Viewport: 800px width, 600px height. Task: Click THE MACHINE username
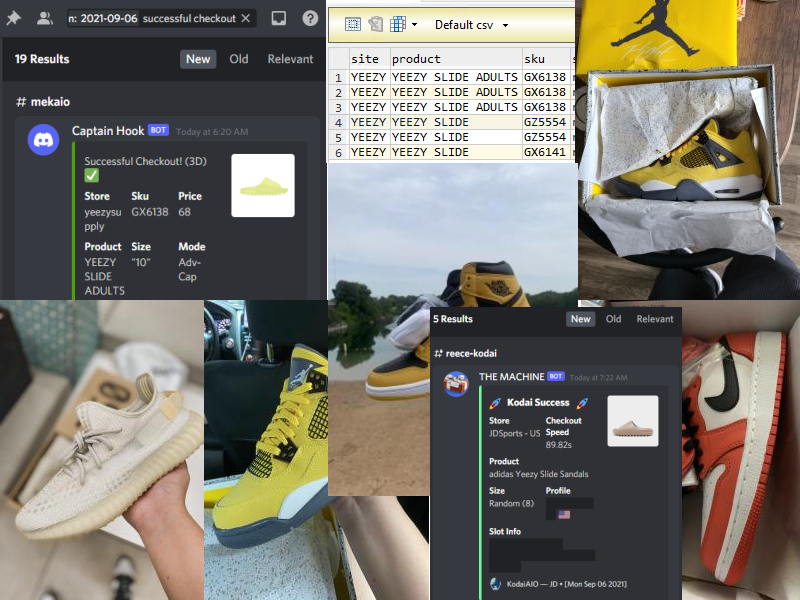click(x=511, y=377)
